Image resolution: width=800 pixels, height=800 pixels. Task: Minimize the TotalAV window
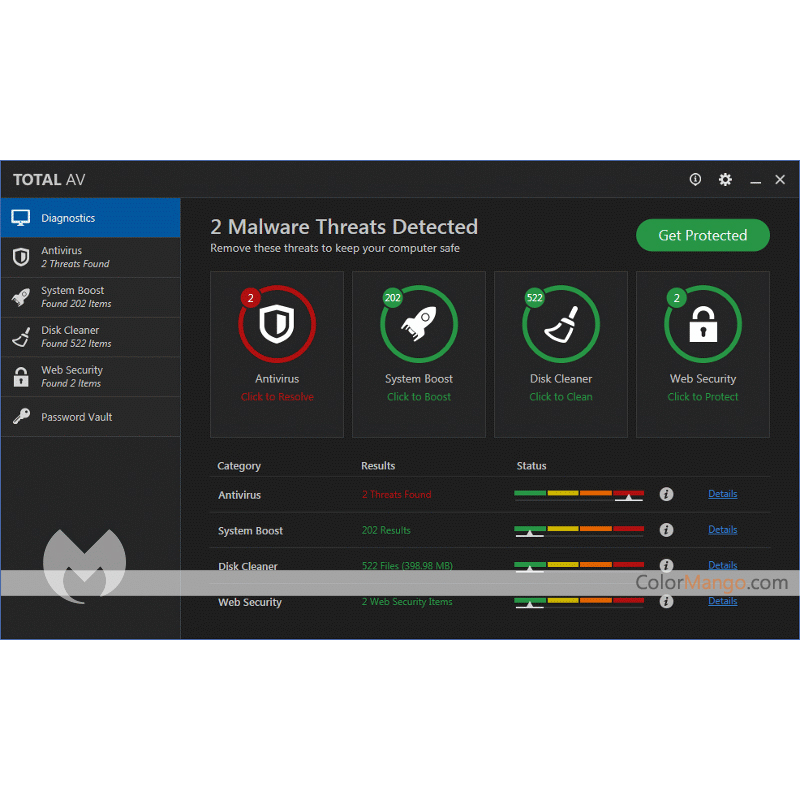click(756, 181)
